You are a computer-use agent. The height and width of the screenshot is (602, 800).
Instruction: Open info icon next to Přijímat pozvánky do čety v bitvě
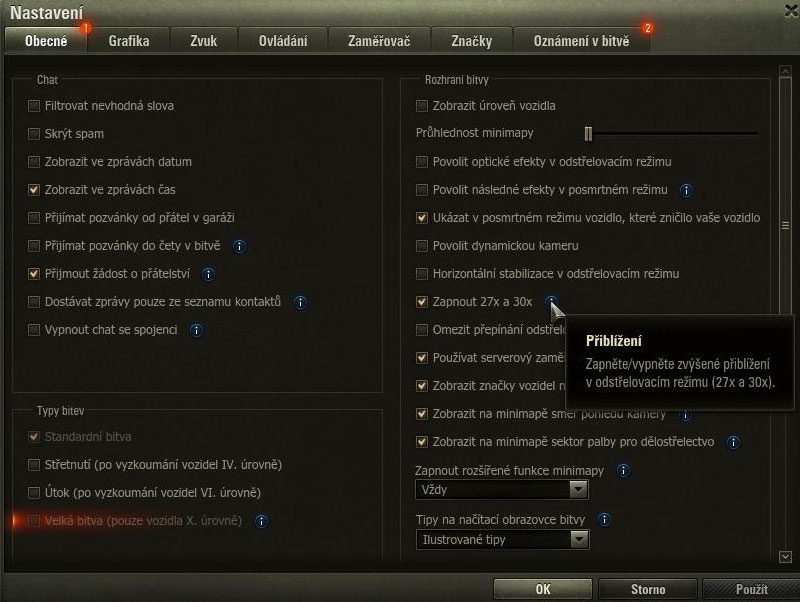coord(239,246)
